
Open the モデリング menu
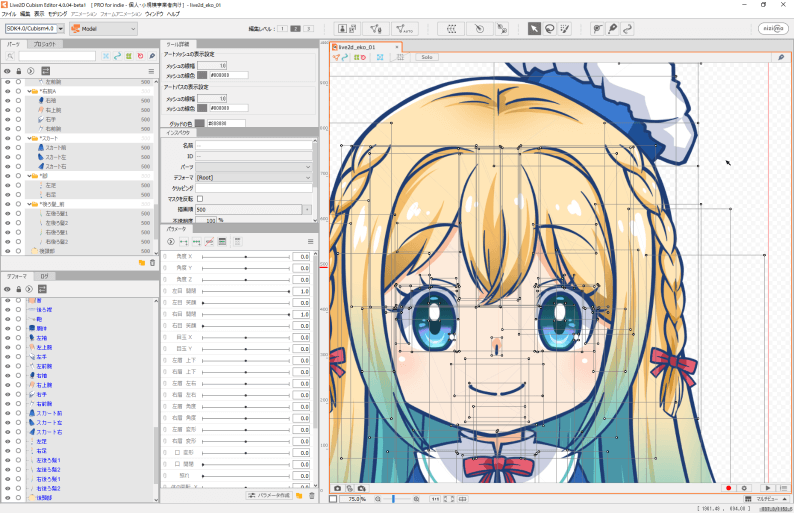57,14
